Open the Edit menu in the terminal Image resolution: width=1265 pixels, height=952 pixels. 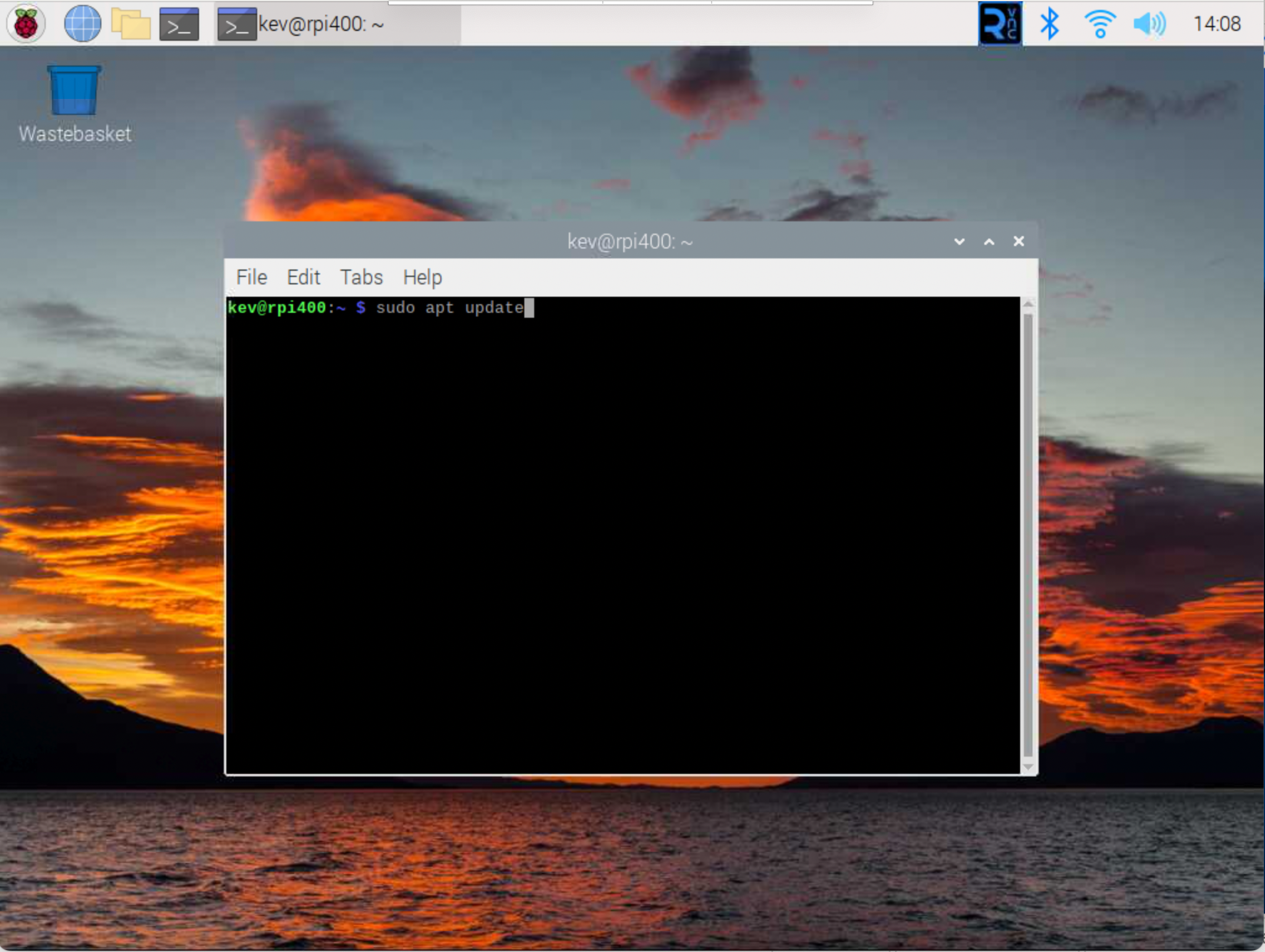click(303, 277)
